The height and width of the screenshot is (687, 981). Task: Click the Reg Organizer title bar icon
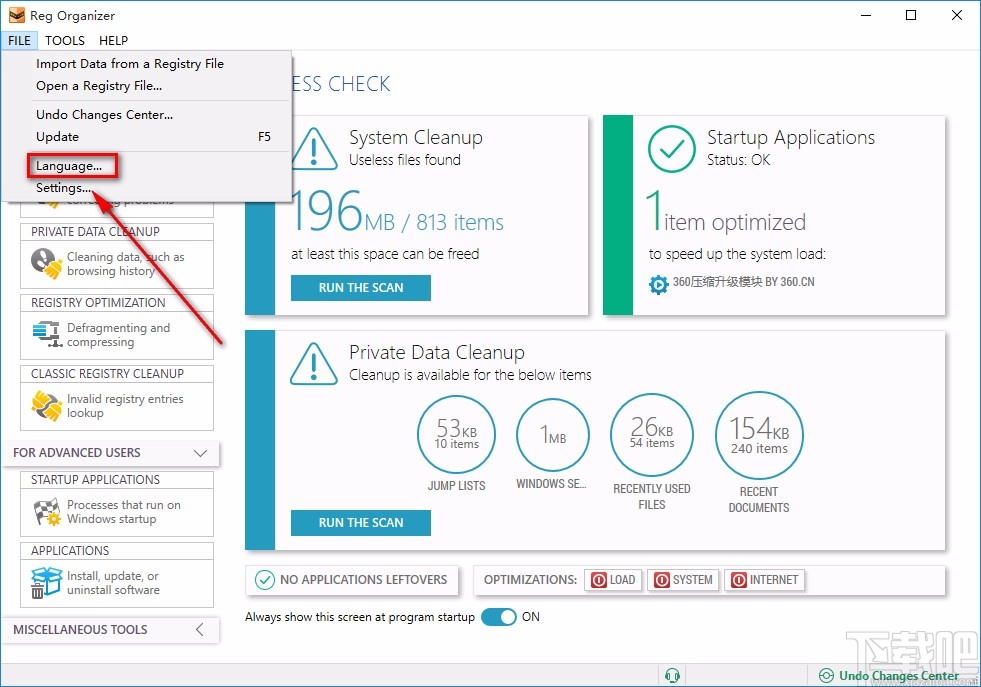[x=17, y=15]
